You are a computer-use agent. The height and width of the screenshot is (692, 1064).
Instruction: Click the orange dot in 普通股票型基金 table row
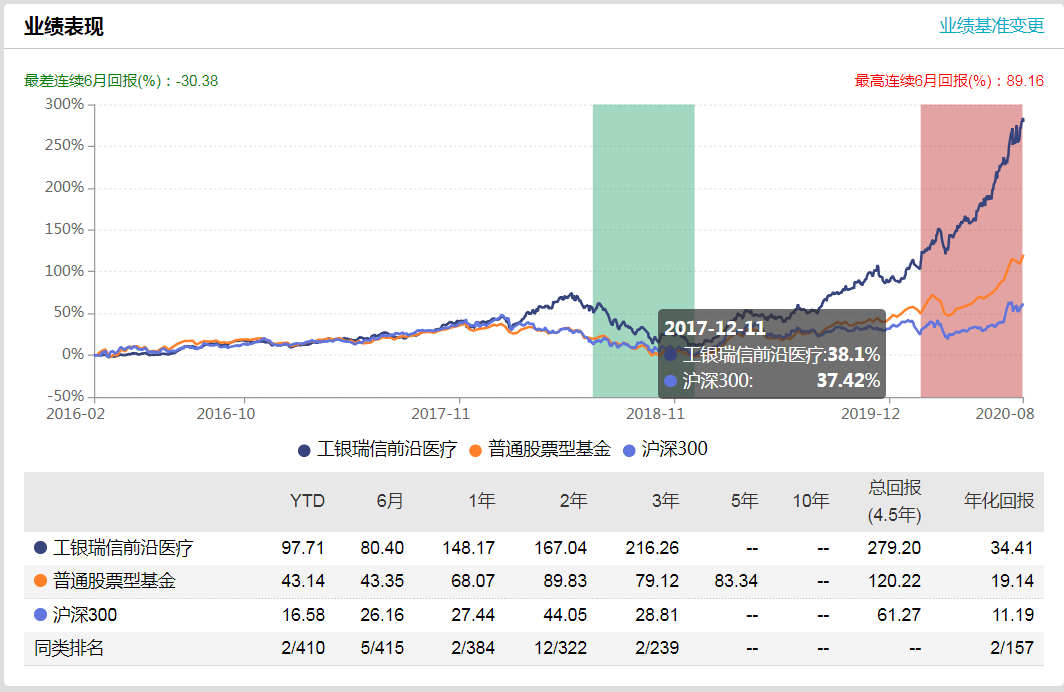(40, 580)
